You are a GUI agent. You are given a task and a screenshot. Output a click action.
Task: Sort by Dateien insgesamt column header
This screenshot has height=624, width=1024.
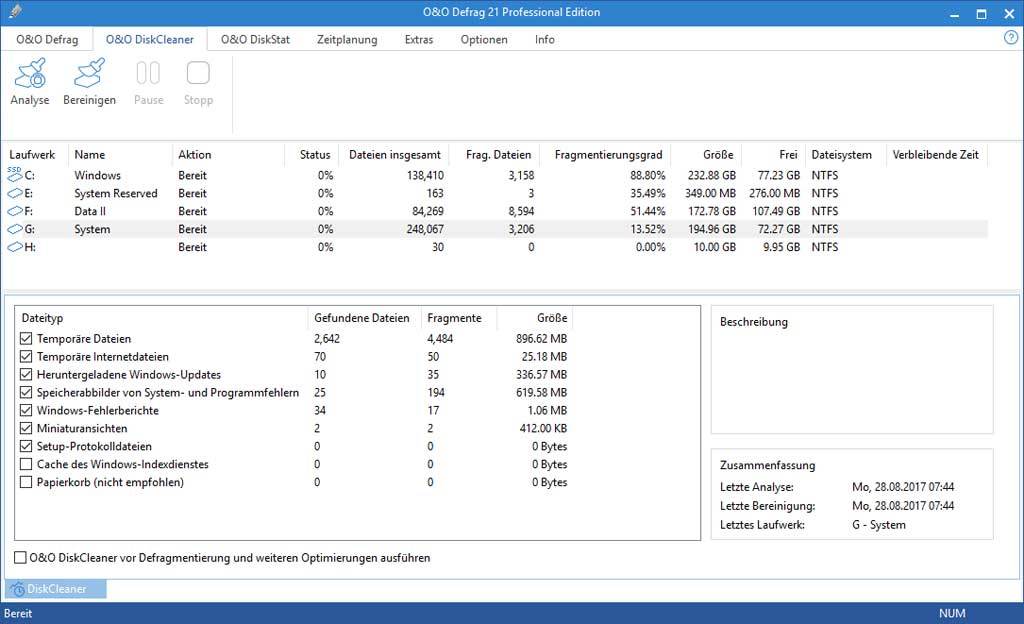394,155
